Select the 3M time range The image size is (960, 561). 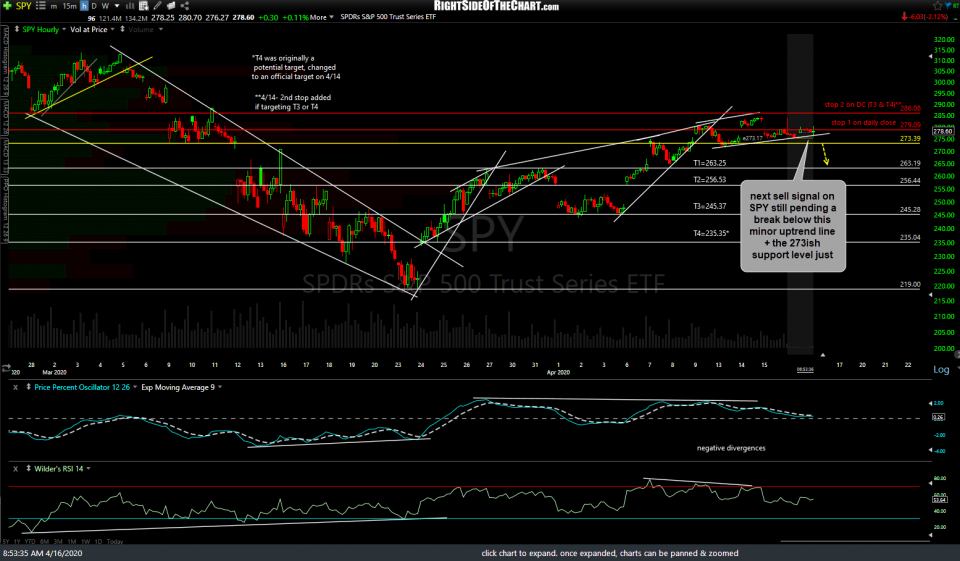click(58, 541)
